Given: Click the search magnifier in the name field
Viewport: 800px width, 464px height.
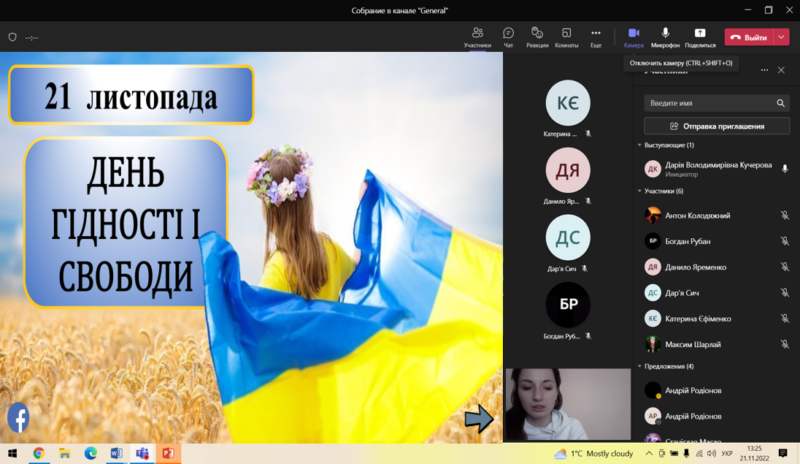Looking at the screenshot, I should click(781, 103).
